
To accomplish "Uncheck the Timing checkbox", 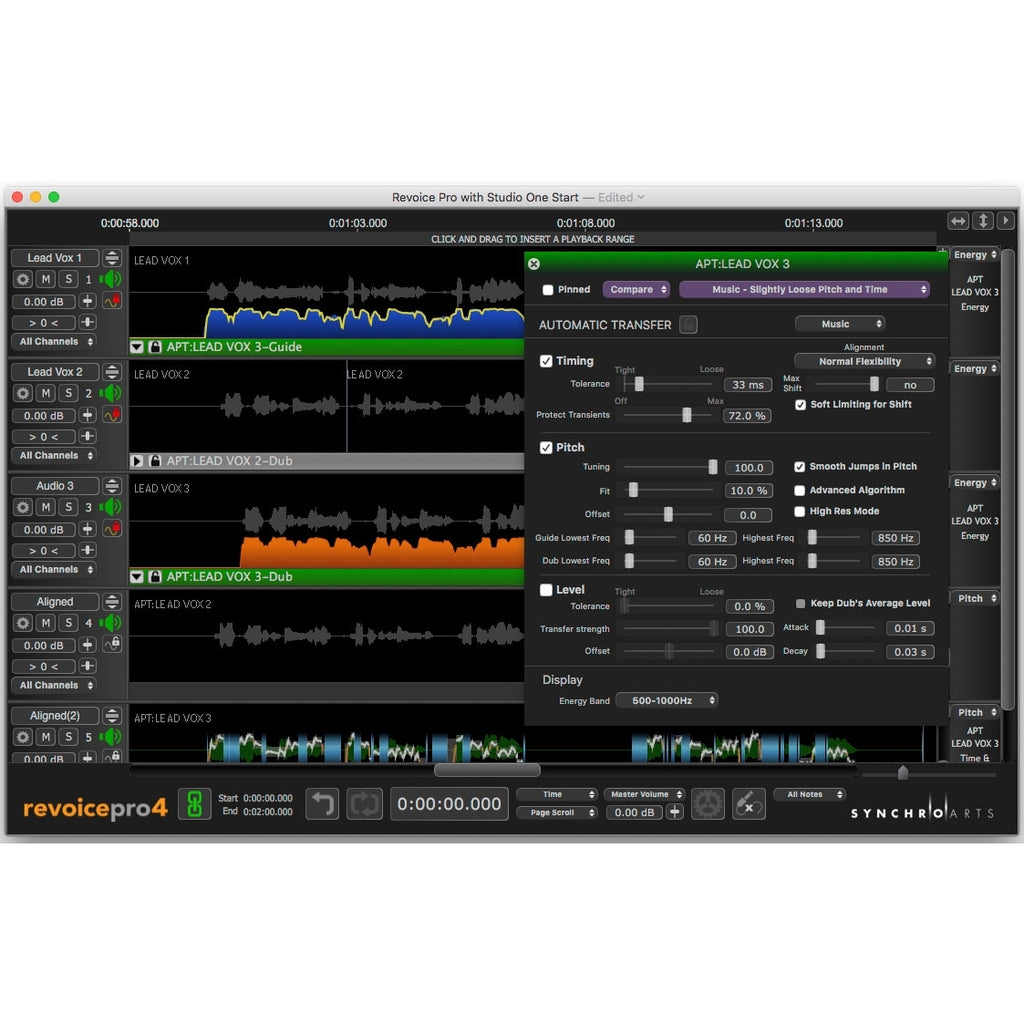I will (x=546, y=361).
